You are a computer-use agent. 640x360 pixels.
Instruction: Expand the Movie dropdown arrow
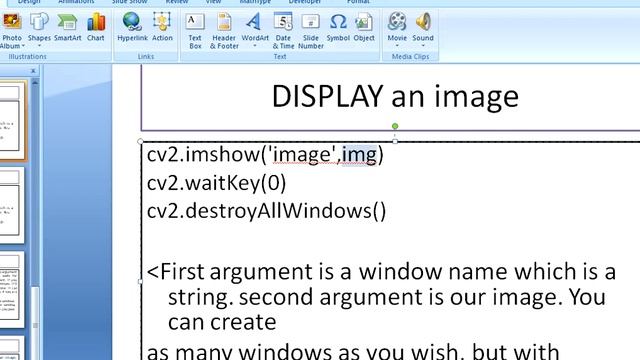click(397, 46)
